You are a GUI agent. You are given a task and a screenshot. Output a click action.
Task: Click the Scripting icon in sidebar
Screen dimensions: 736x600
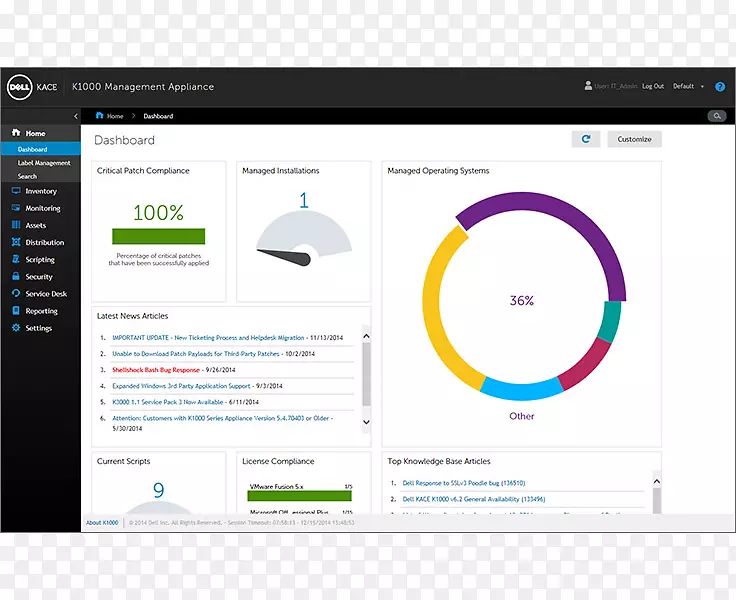[x=16, y=259]
